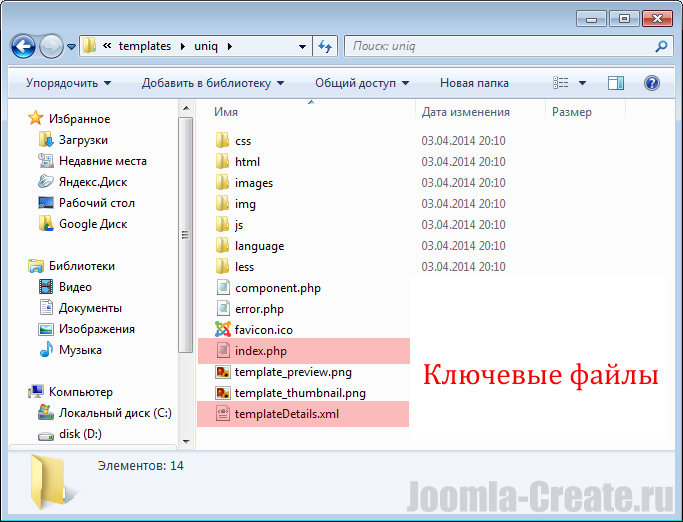The width and height of the screenshot is (683, 522).
Task: Open the Документы library
Action: (90, 308)
